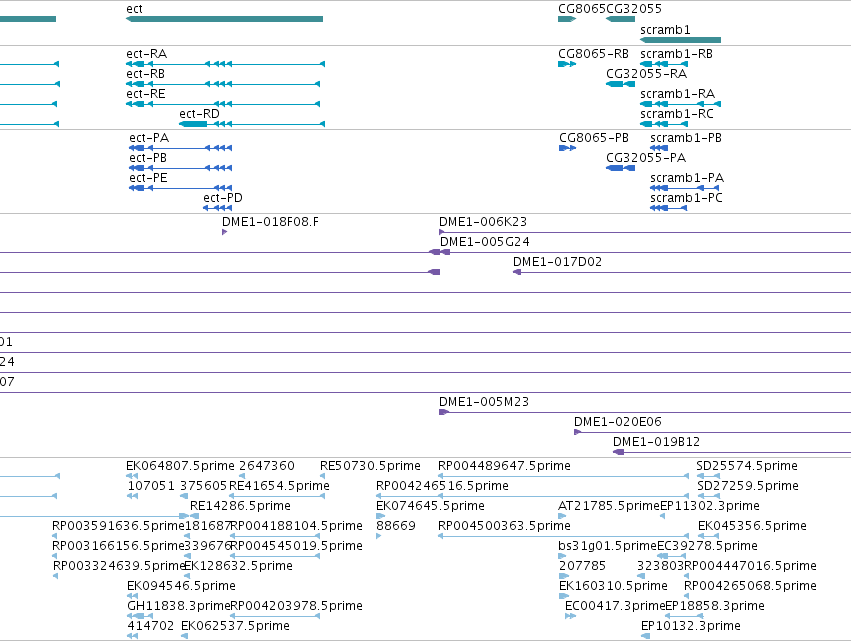Click the DME1-020E06 clone label
The width and height of the screenshot is (851, 641).
pos(618,422)
